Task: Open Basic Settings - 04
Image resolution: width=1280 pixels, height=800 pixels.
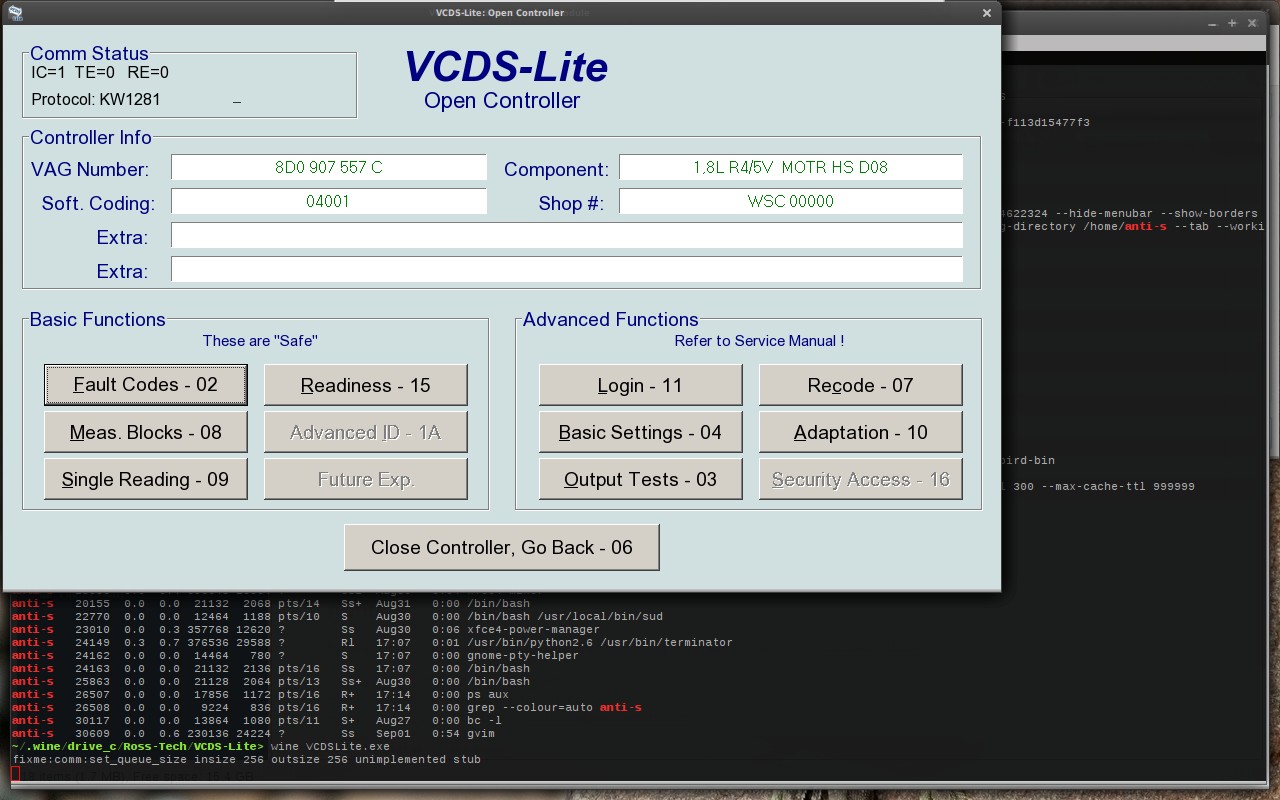Action: pyautogui.click(x=641, y=432)
